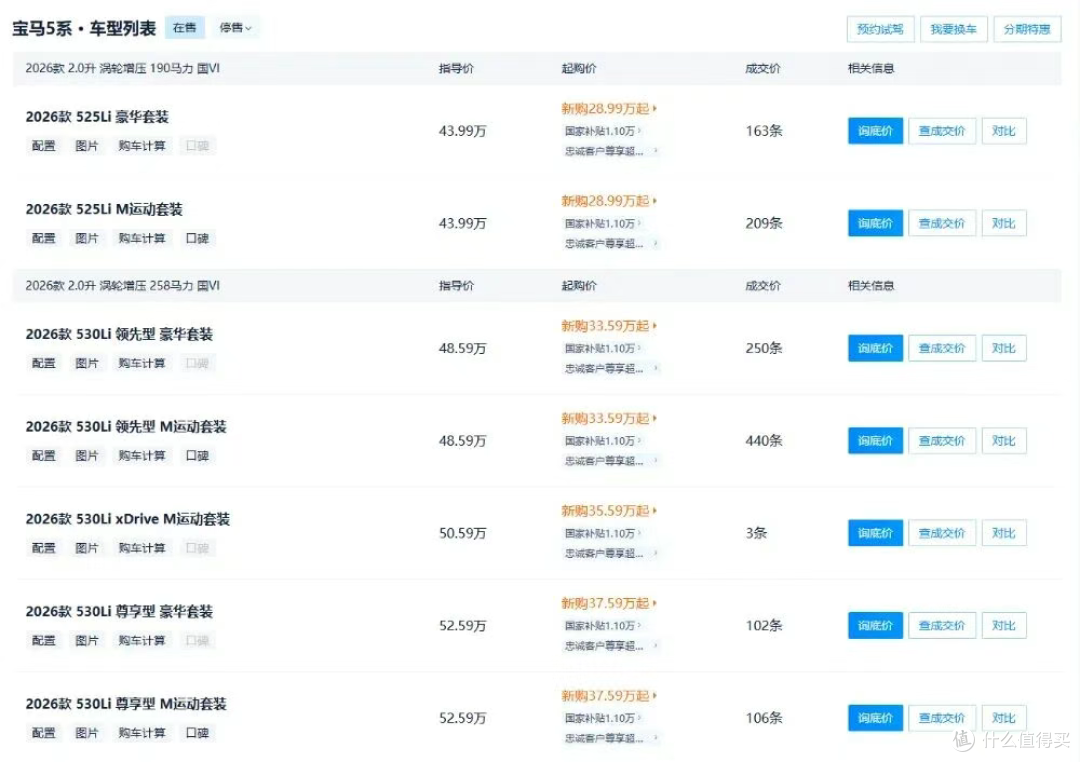Open 图片 for 530Li xDrive M运动套装
Screen dimensions: 1080x762
point(87,548)
